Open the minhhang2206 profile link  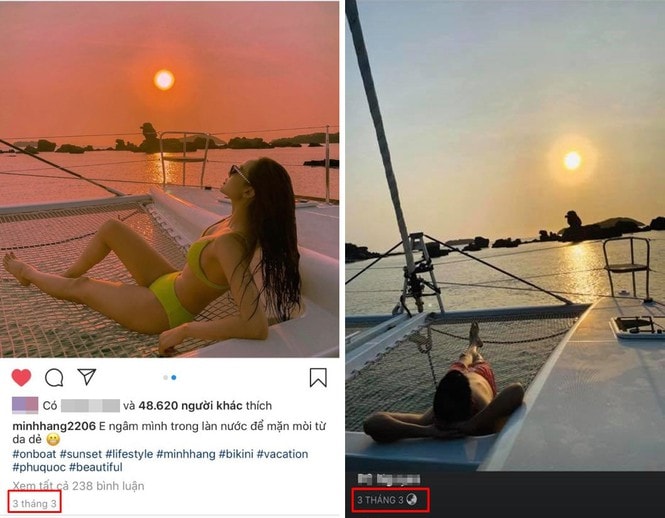(54, 426)
